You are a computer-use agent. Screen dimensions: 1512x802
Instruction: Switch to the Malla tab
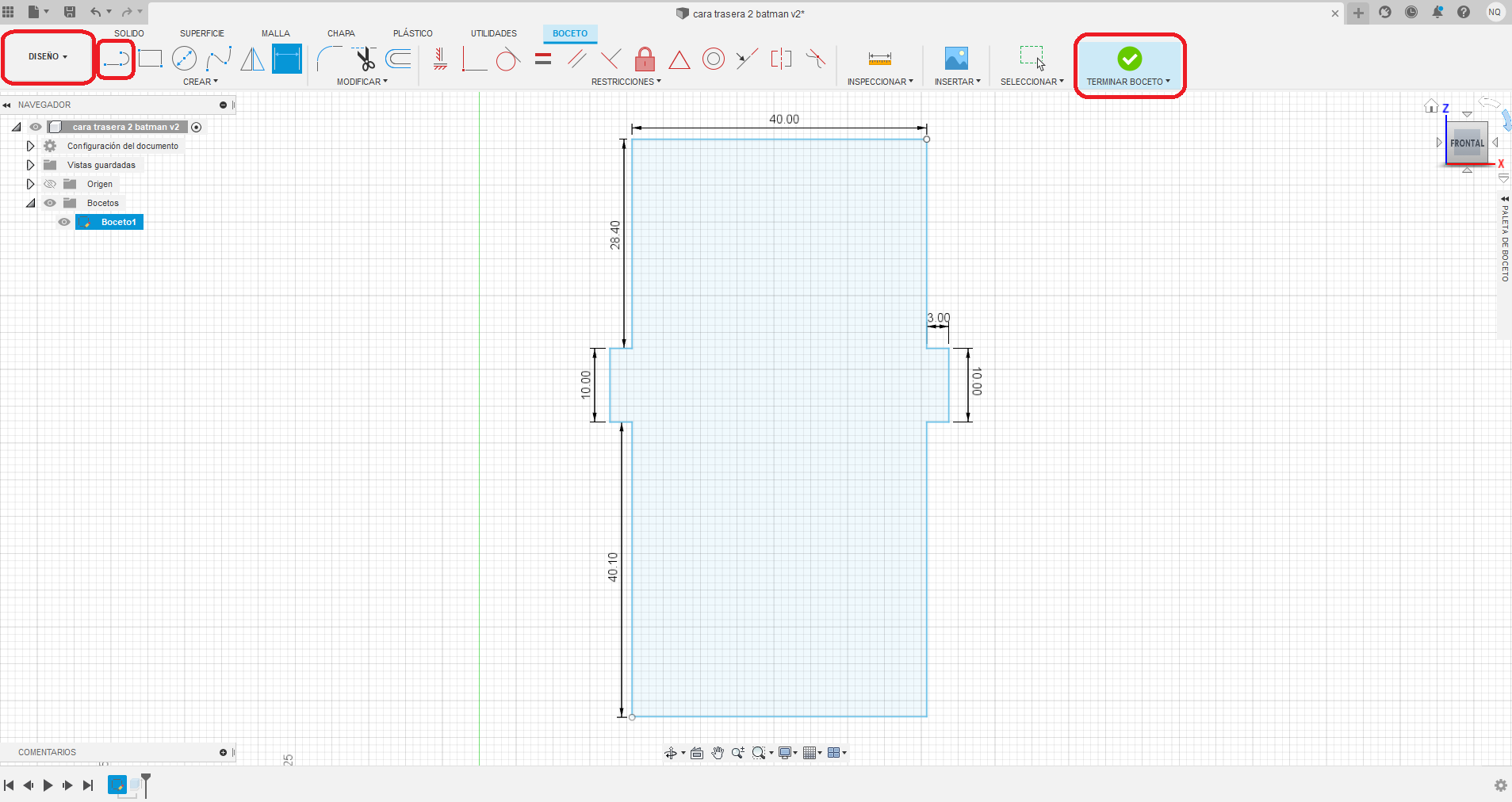click(x=276, y=33)
